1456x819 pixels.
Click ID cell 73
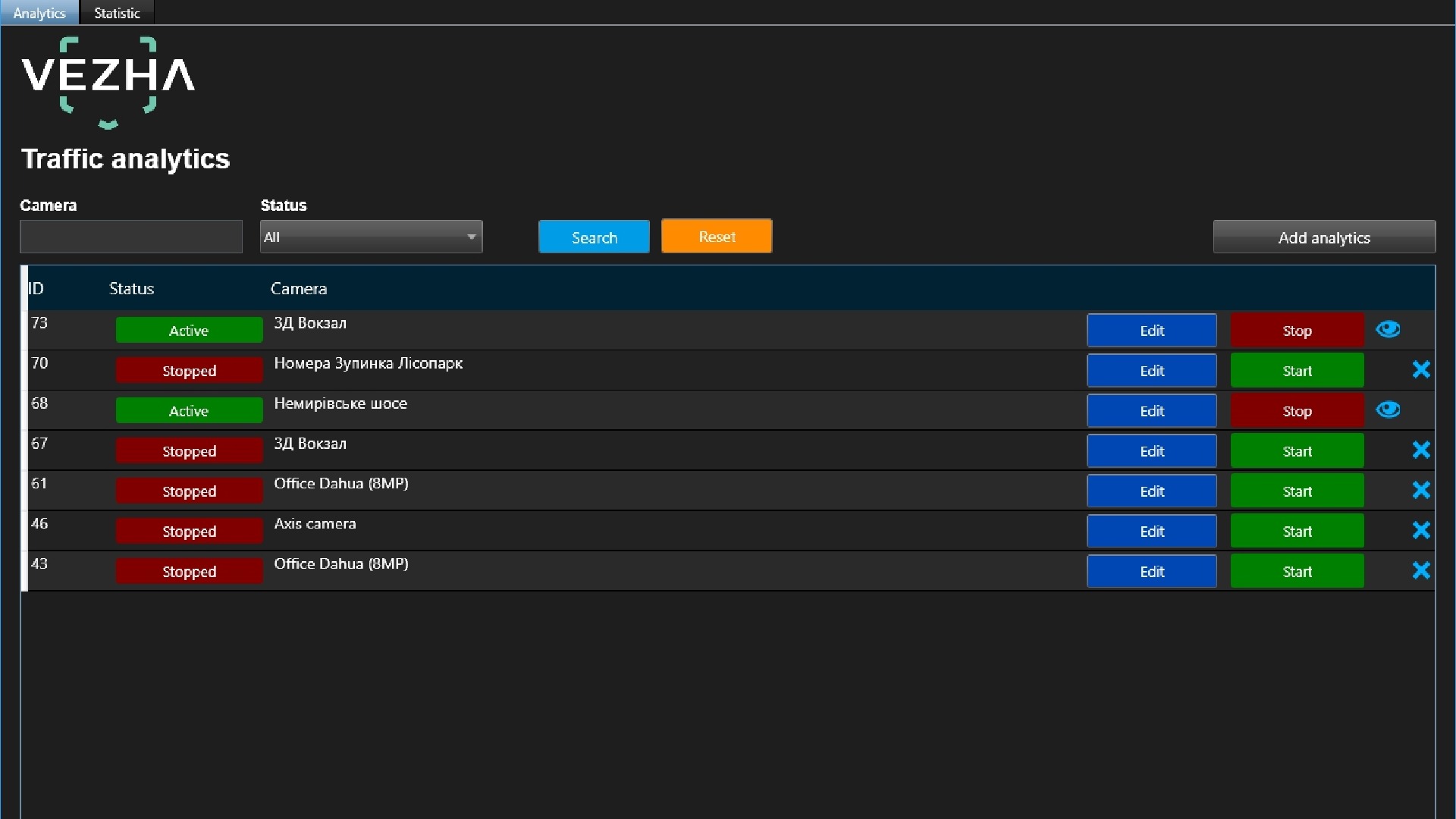(x=39, y=323)
